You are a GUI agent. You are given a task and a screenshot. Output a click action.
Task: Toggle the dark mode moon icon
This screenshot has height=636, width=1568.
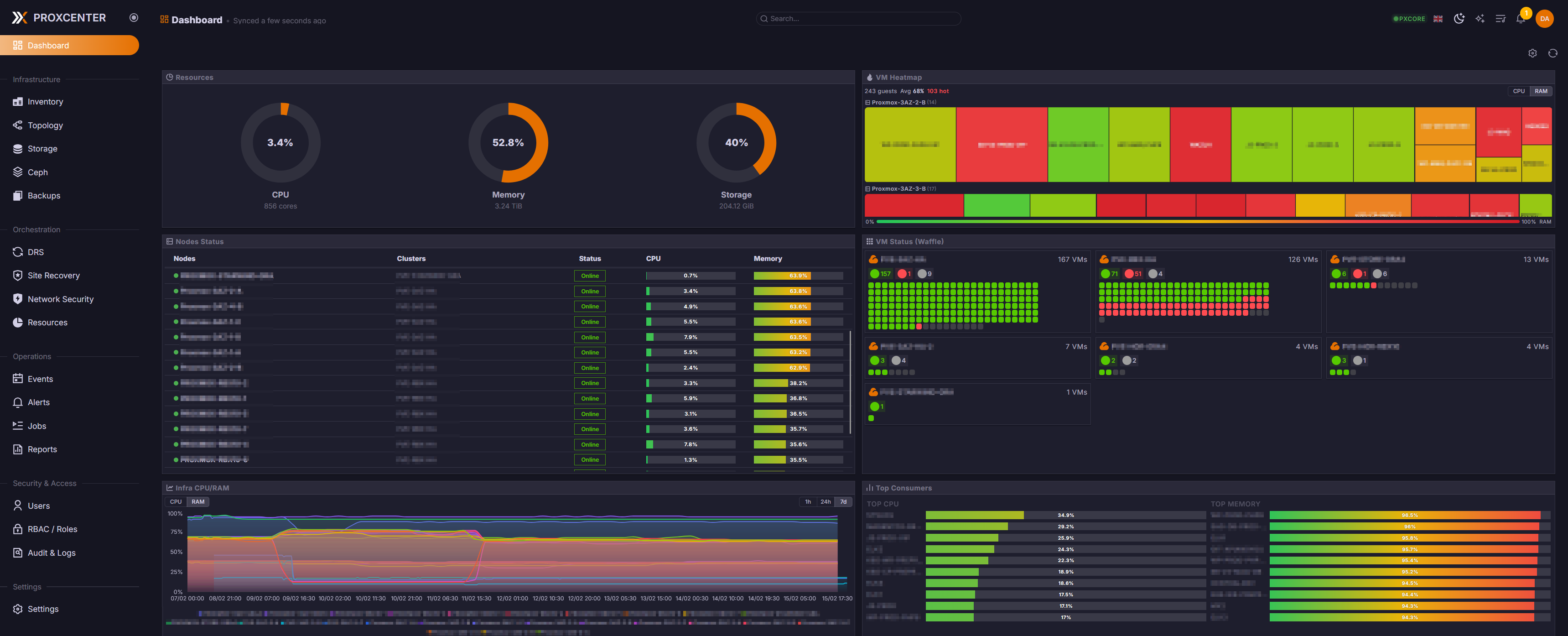1459,19
